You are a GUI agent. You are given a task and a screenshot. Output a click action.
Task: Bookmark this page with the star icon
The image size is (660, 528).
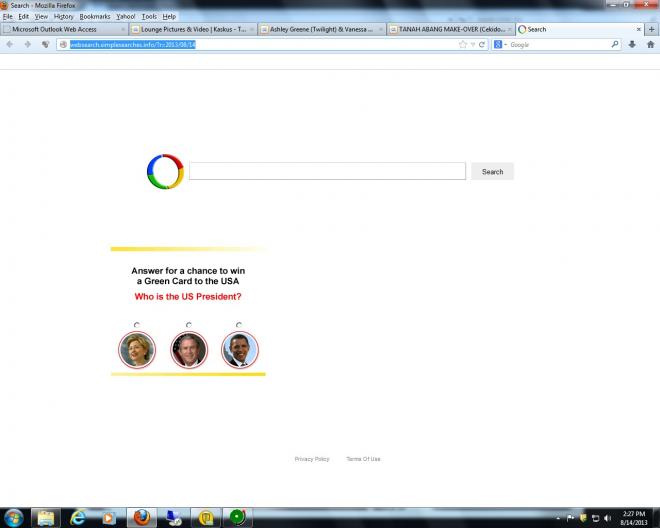[461, 45]
